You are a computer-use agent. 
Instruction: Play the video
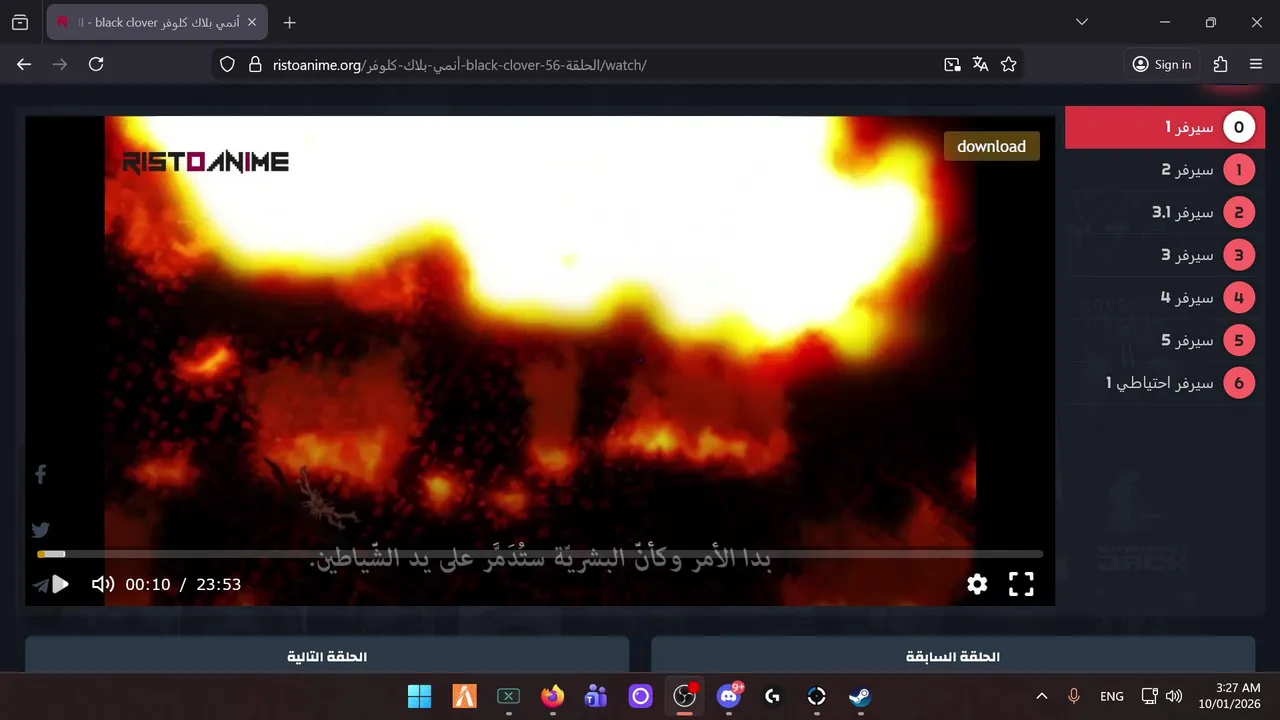point(60,584)
